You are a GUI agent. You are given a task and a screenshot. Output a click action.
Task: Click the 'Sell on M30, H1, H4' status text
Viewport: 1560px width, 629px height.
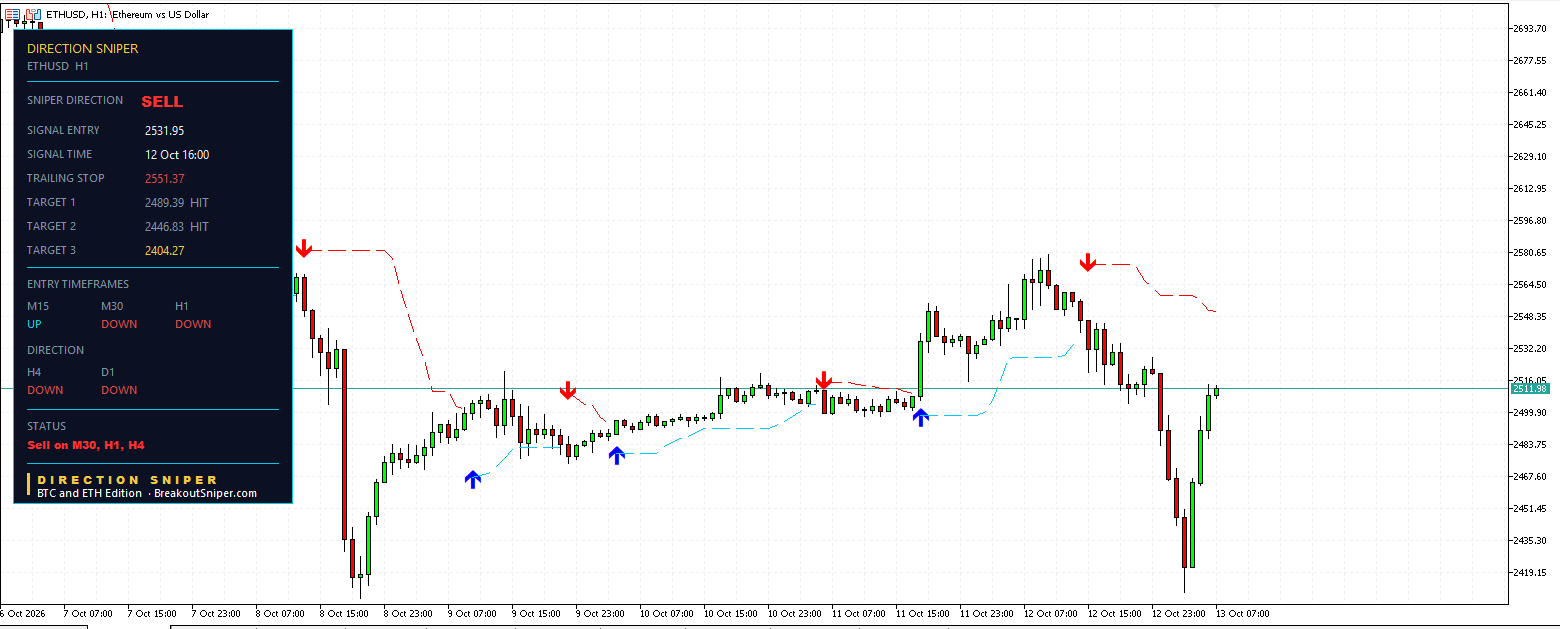[x=87, y=445]
